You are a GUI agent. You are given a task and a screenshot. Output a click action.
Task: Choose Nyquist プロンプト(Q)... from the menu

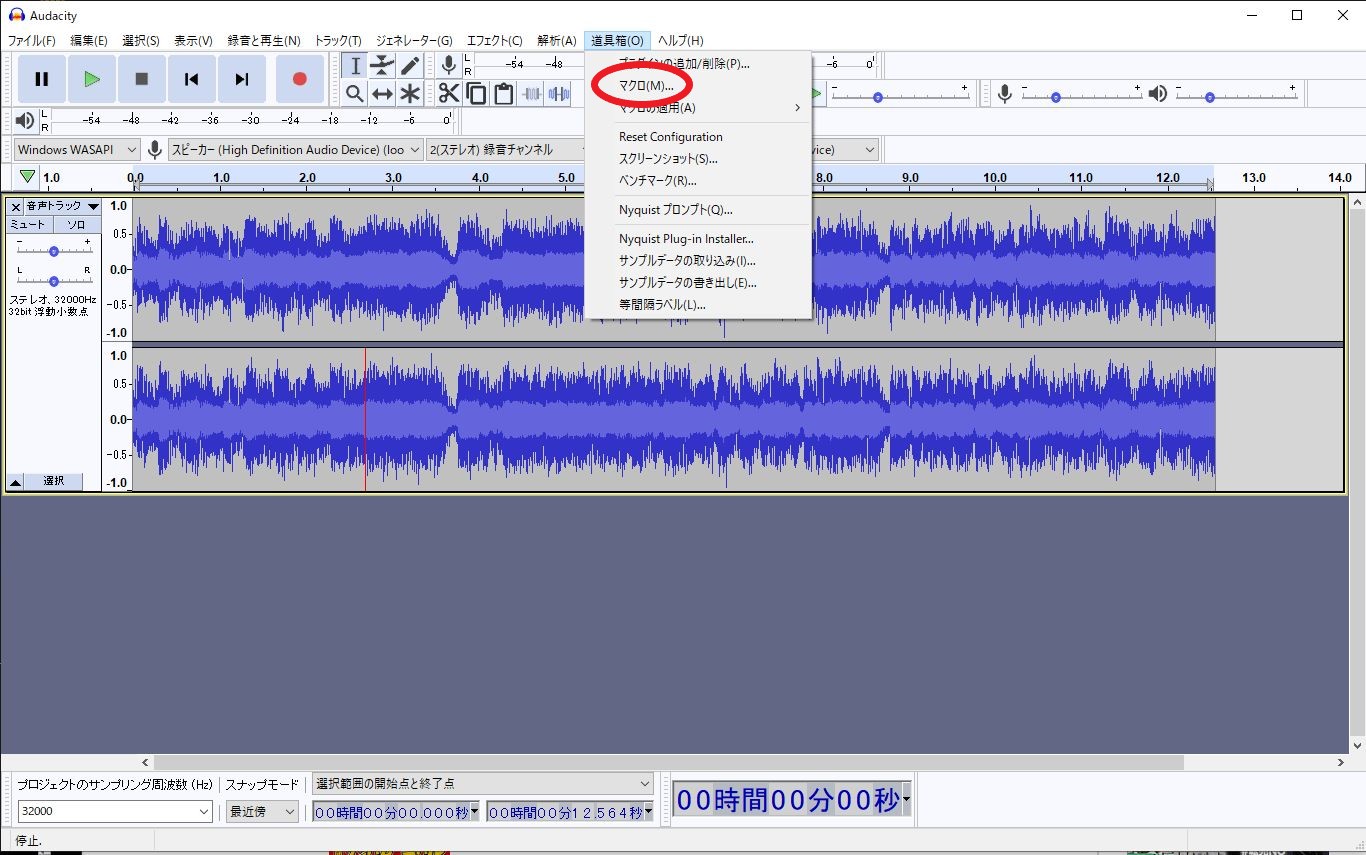[x=698, y=210]
